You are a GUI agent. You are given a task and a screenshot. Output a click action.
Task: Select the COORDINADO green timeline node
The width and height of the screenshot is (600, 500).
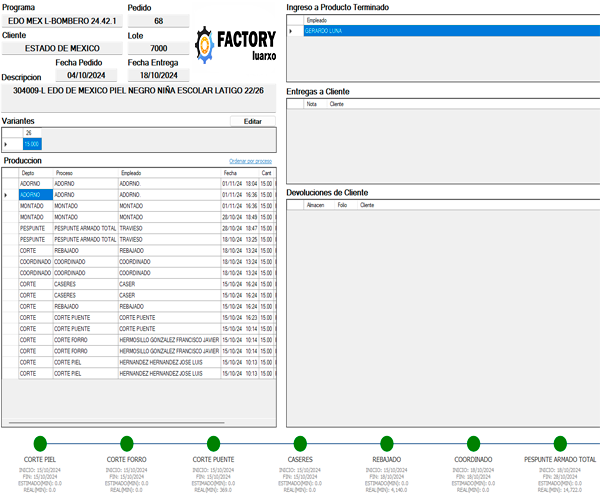[x=473, y=444]
